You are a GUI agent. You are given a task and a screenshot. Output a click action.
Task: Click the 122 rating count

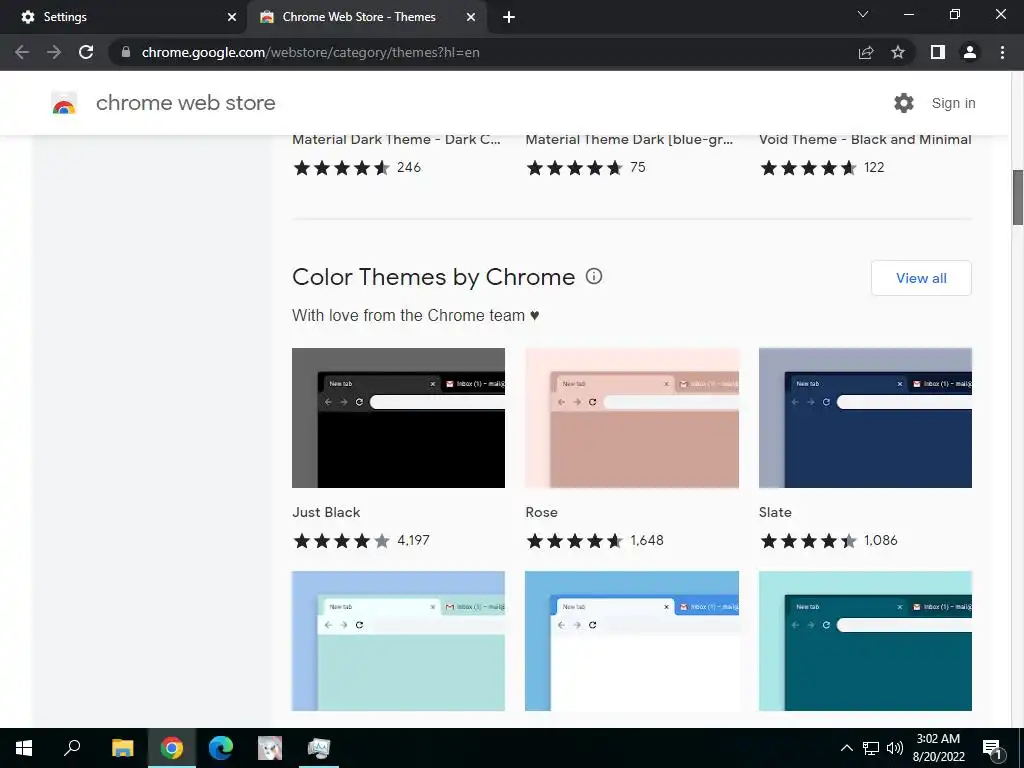(x=874, y=168)
